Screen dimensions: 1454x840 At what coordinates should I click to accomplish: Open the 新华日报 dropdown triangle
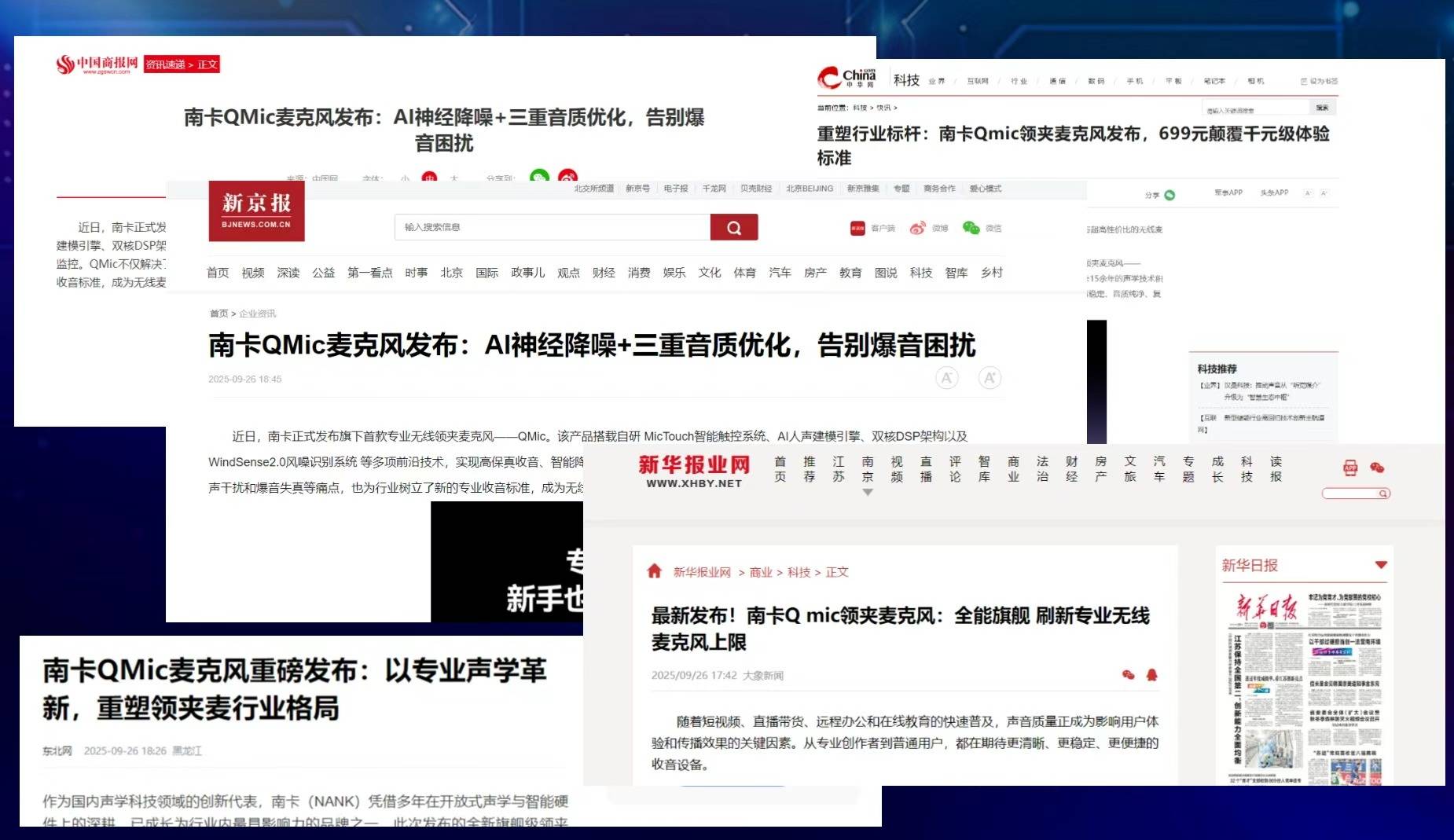[x=1380, y=564]
